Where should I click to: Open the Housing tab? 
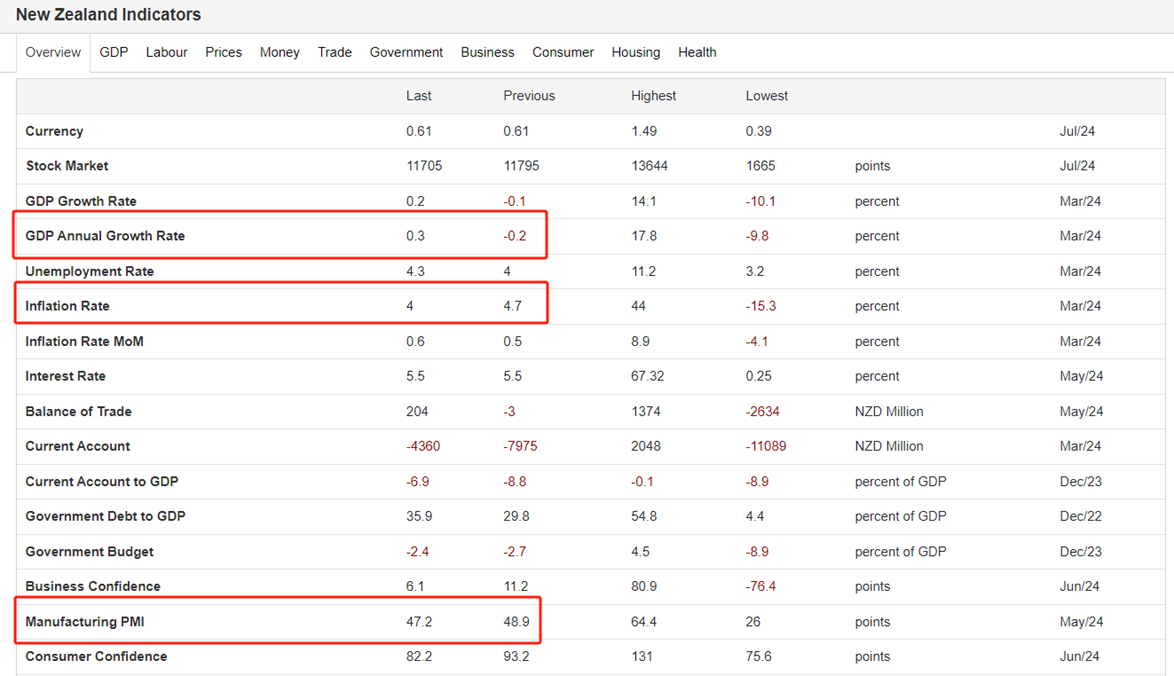coord(636,52)
